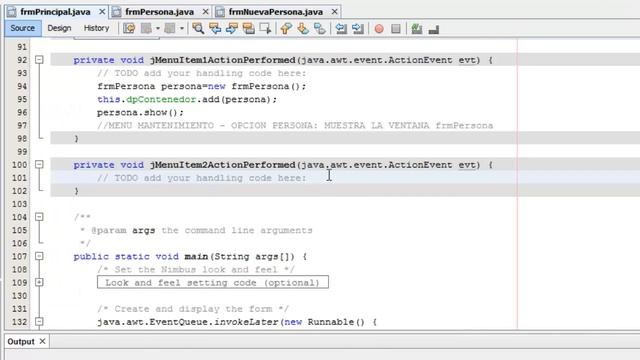Select the frmPrincipal.java tab
Viewport: 640px width, 360px height.
click(x=55, y=12)
